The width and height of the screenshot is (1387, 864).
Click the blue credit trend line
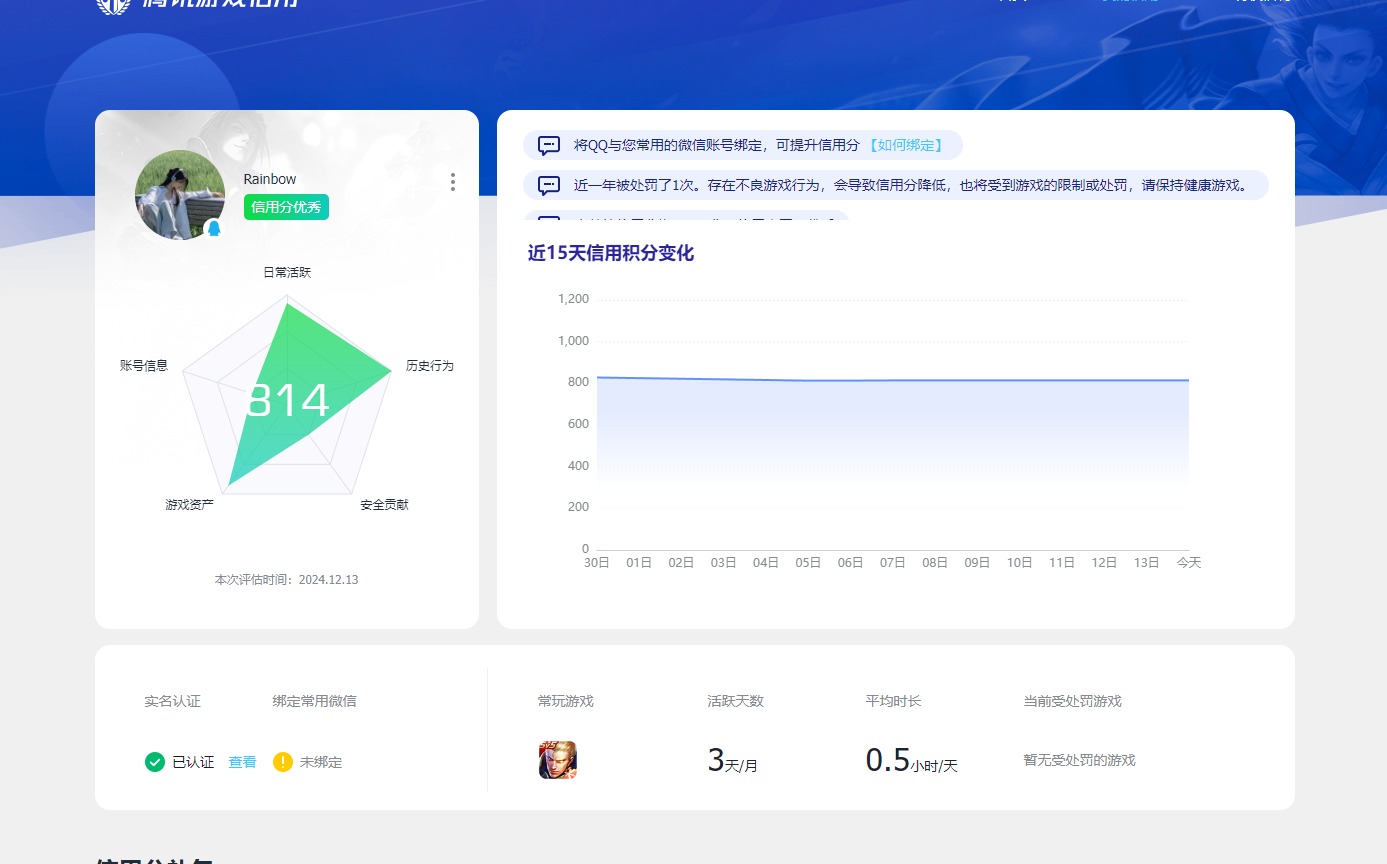[893, 380]
